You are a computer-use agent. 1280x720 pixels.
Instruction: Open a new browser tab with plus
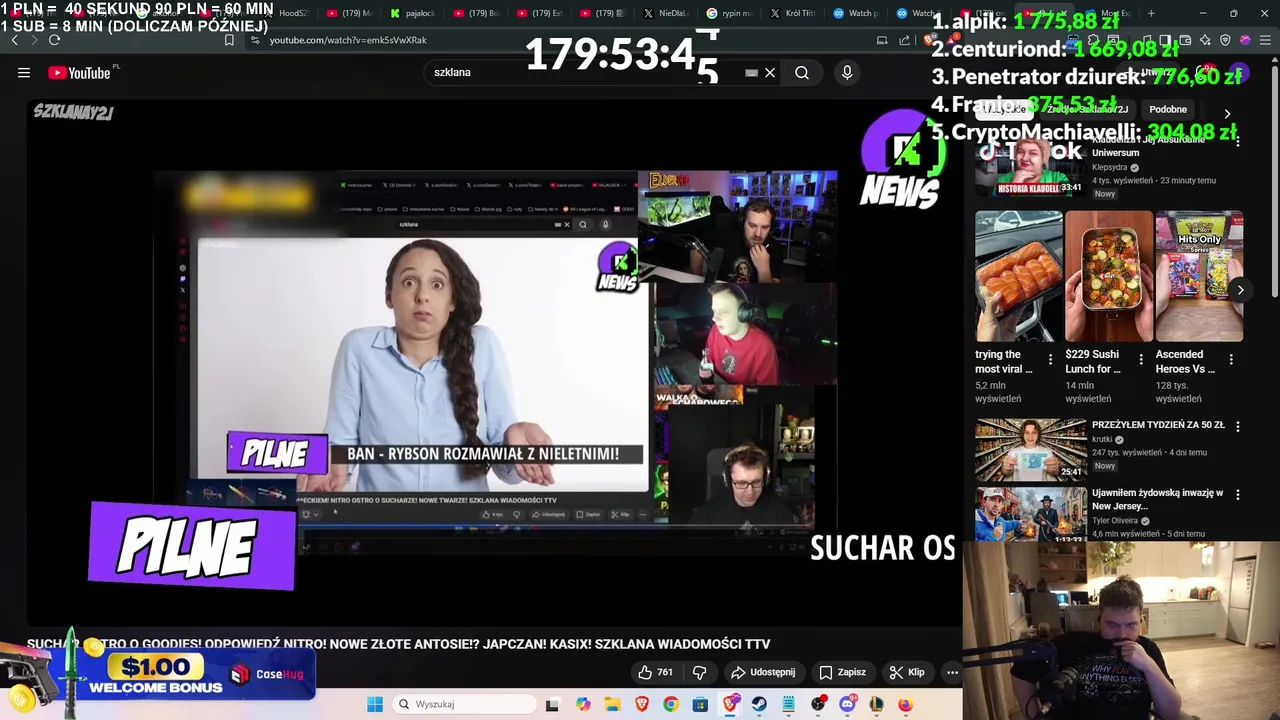tap(1151, 13)
